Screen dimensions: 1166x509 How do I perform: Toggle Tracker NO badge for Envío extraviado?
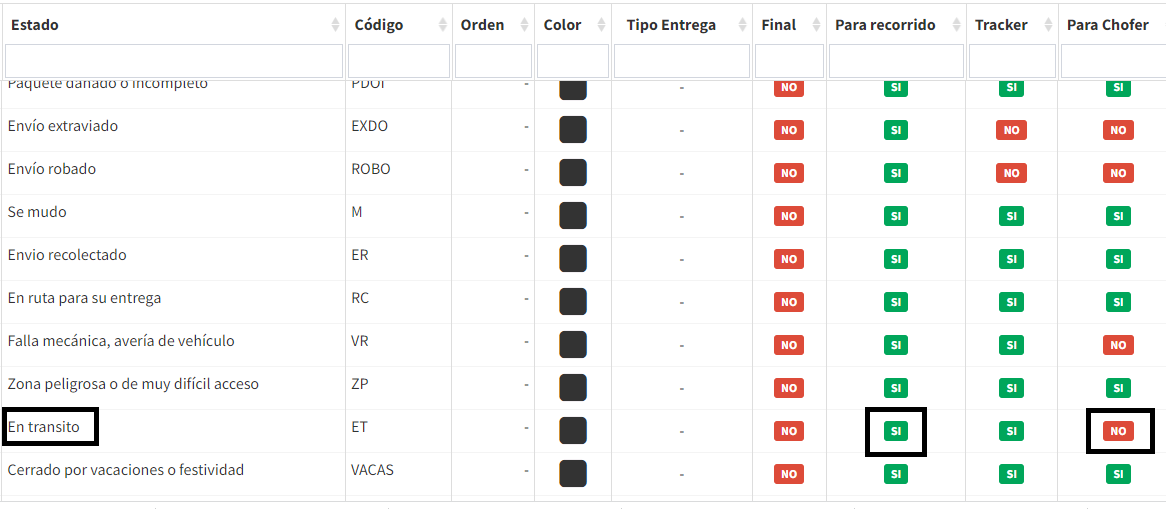(x=1011, y=130)
